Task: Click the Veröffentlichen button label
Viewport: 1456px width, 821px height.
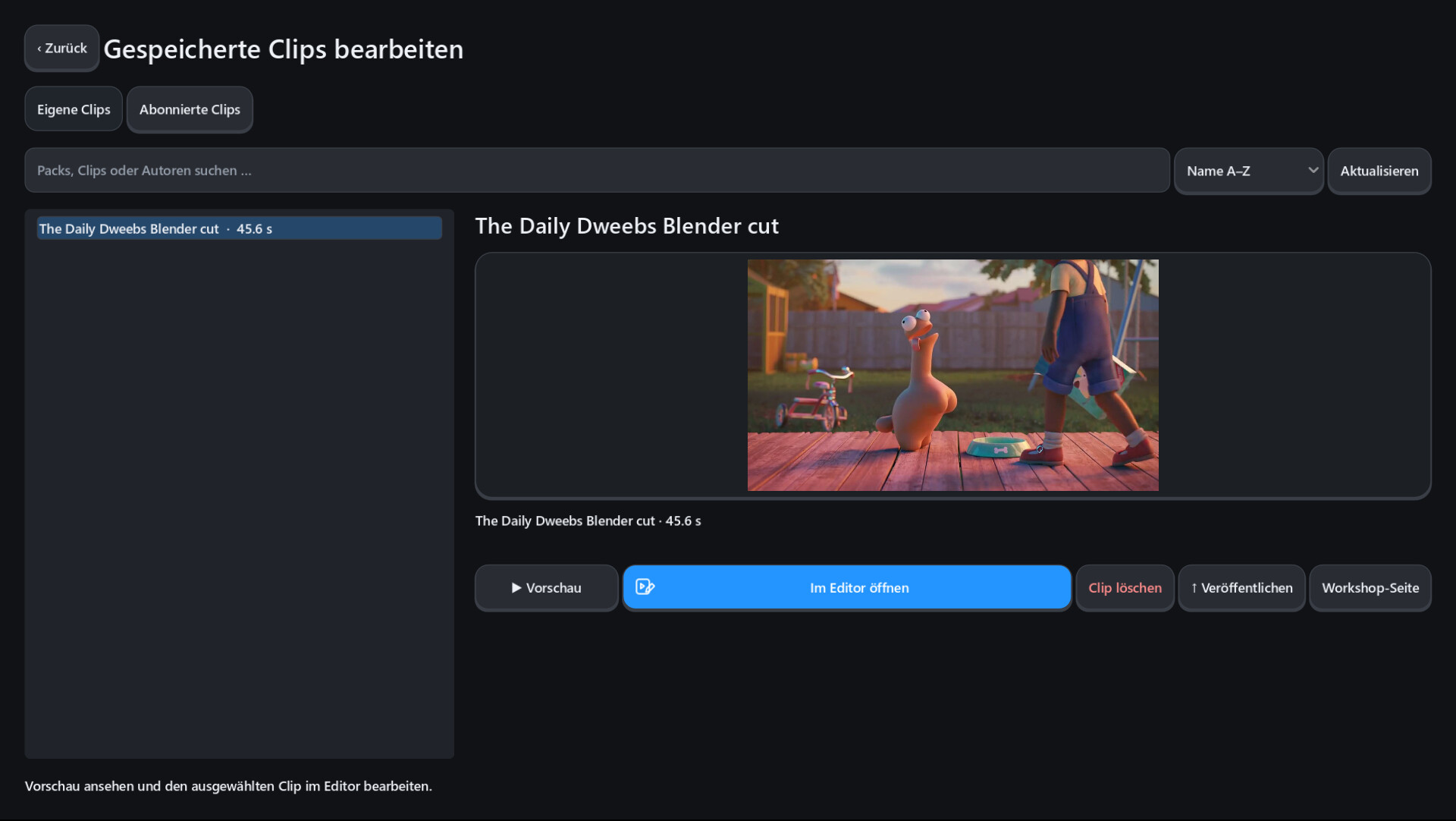Action: coord(1247,588)
